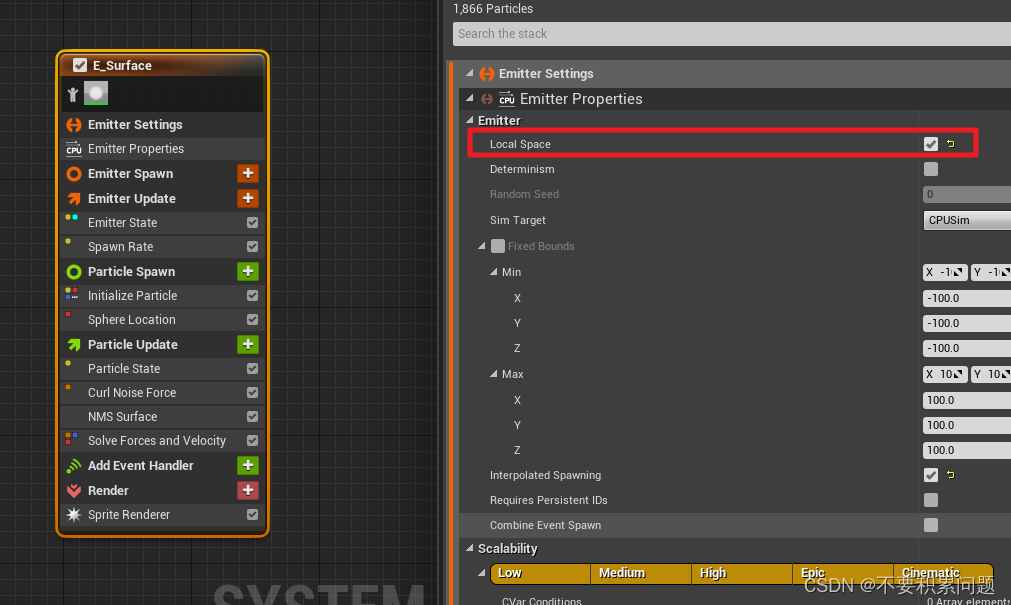Click the orange Emitter Settings icon in the stack header
The height and width of the screenshot is (605, 1011).
[487, 74]
